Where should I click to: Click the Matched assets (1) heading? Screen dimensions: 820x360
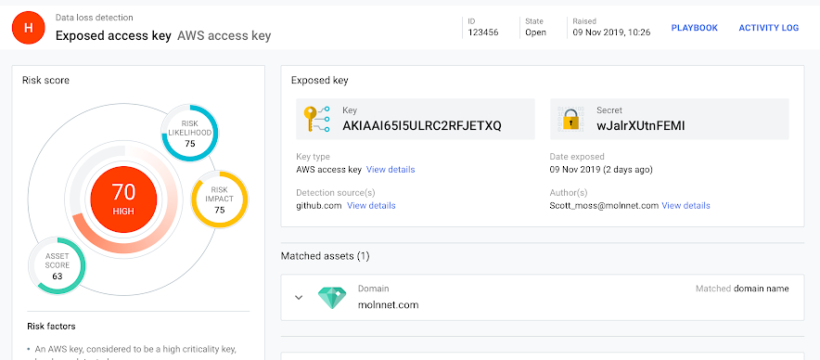[x=325, y=256]
